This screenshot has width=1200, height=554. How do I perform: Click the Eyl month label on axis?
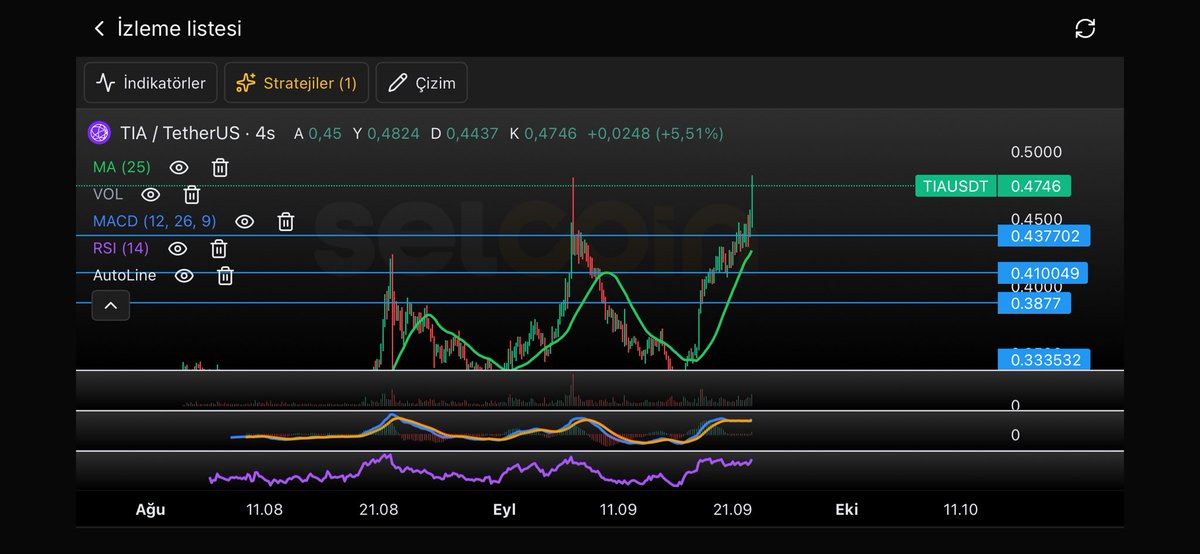[x=504, y=509]
